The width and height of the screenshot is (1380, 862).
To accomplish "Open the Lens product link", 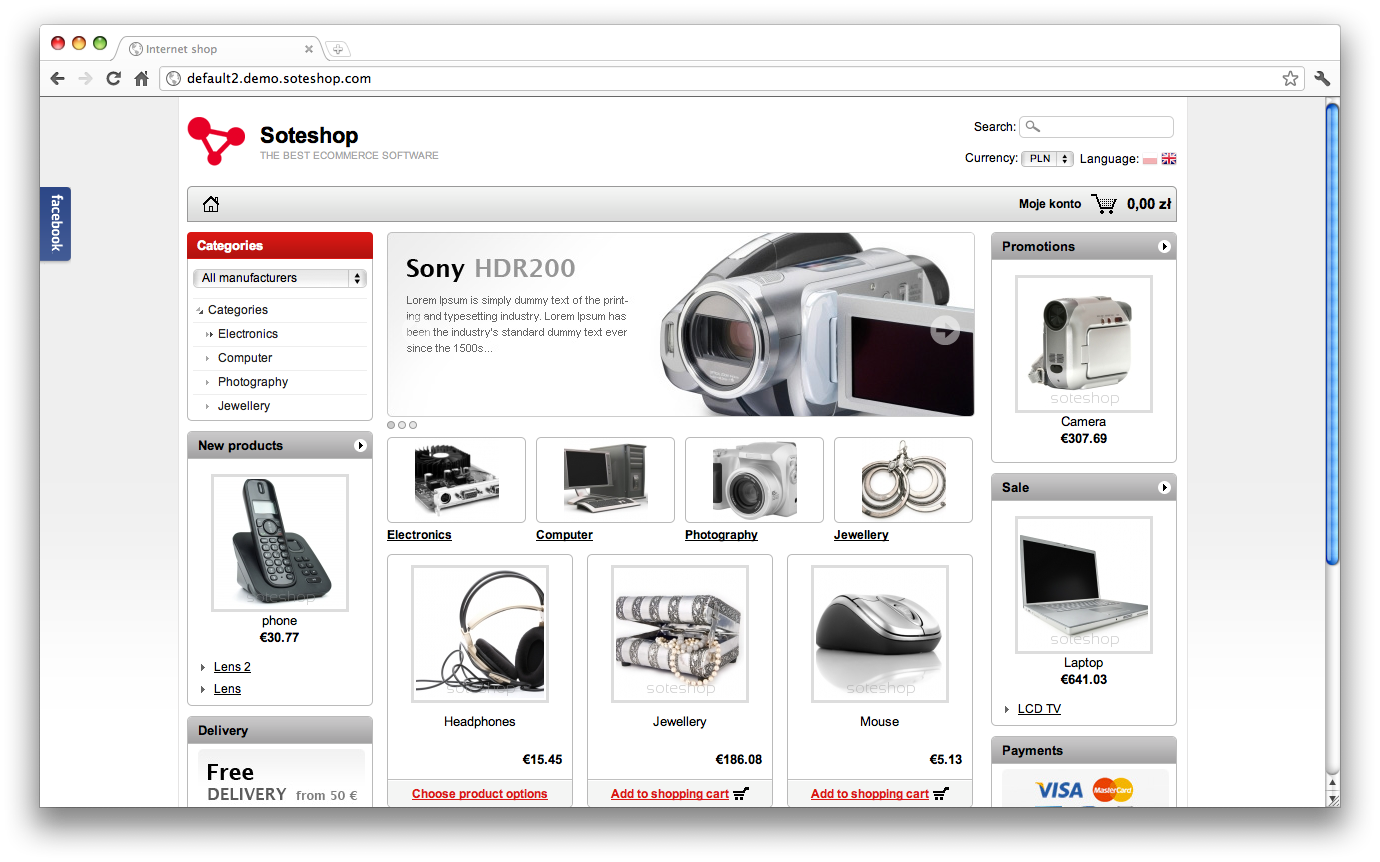I will (x=227, y=689).
